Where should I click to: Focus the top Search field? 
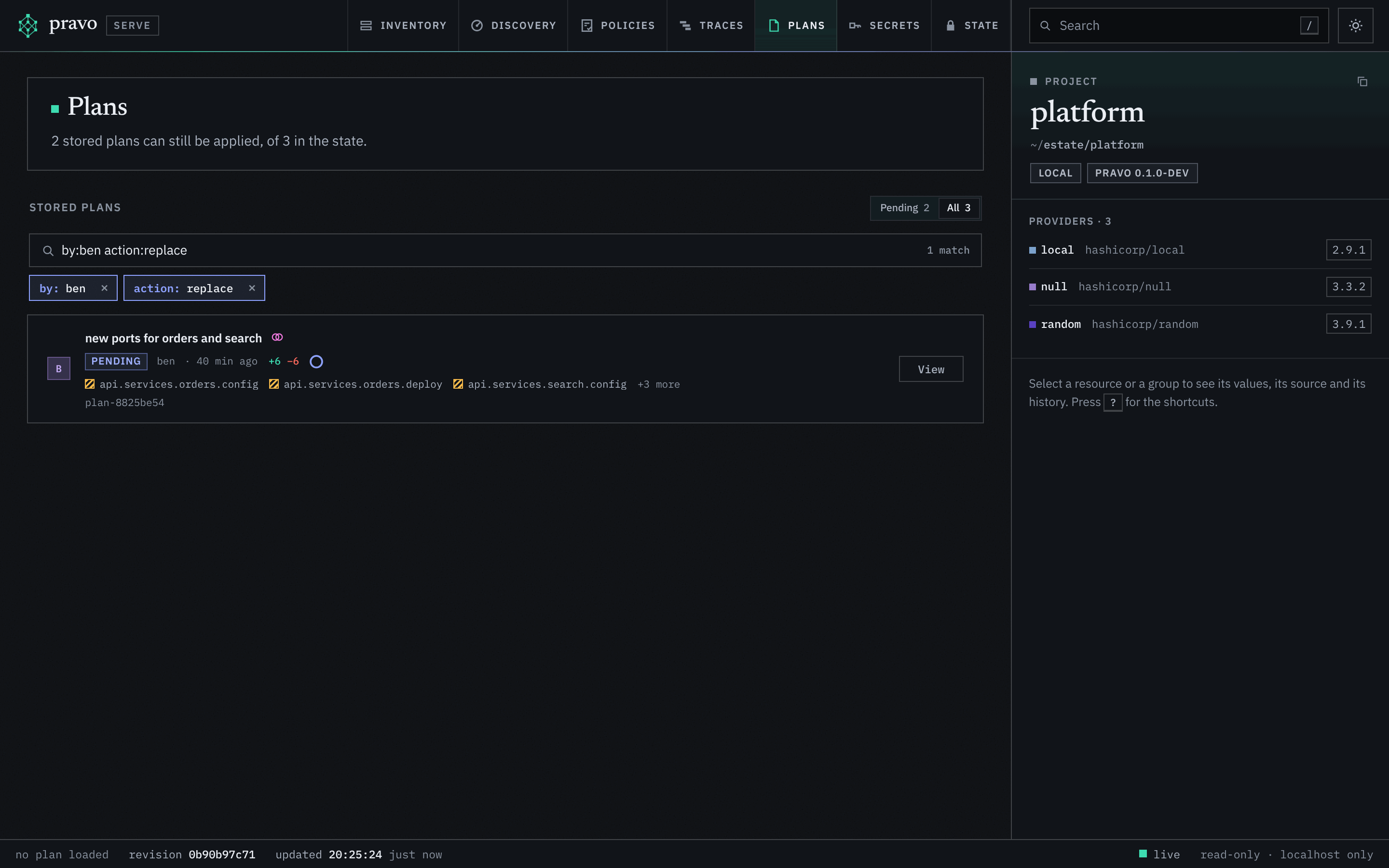(x=1179, y=26)
